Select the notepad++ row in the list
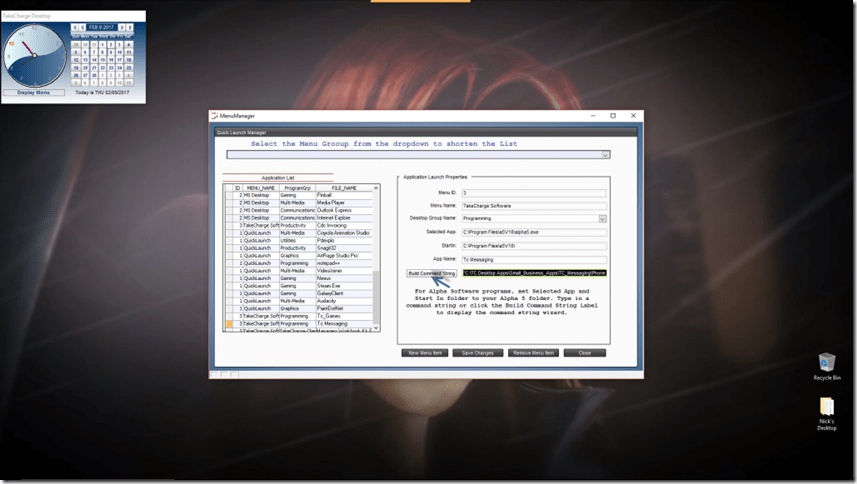 331,263
